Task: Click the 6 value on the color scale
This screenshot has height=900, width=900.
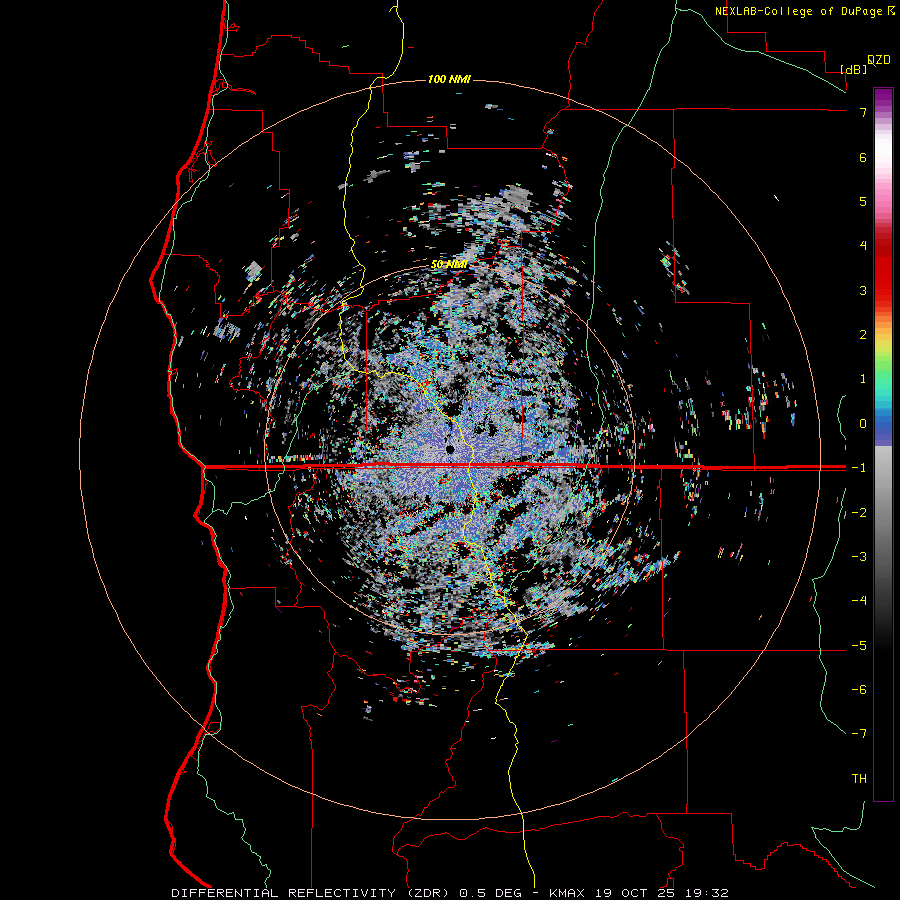Action: (x=863, y=157)
